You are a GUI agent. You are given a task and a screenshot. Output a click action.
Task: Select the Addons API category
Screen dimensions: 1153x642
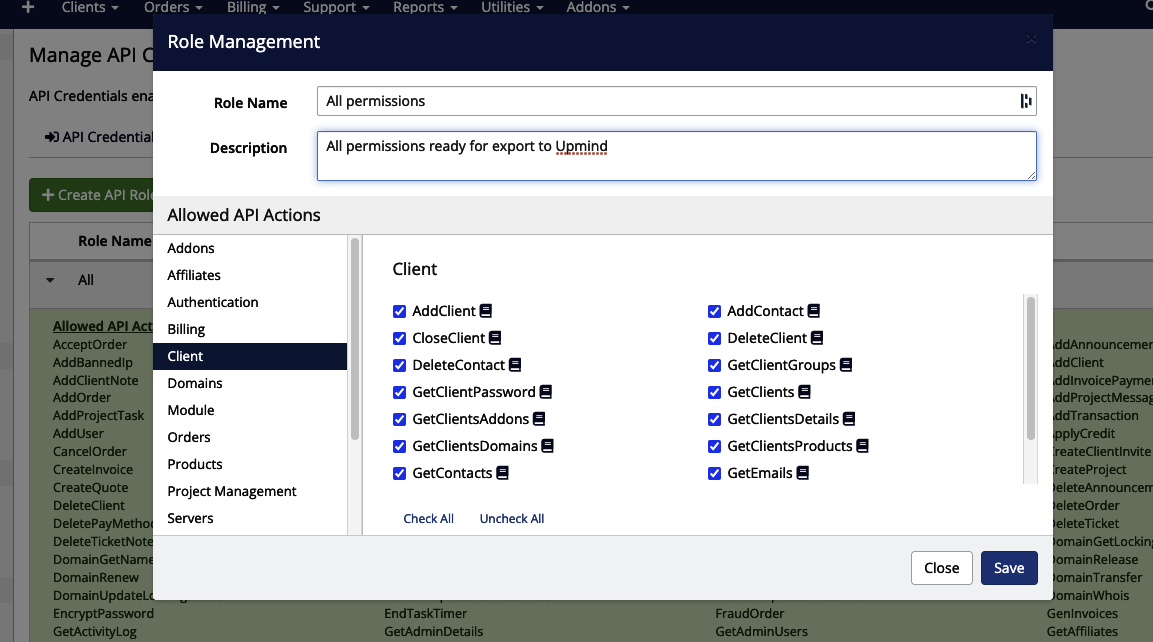[250, 249]
